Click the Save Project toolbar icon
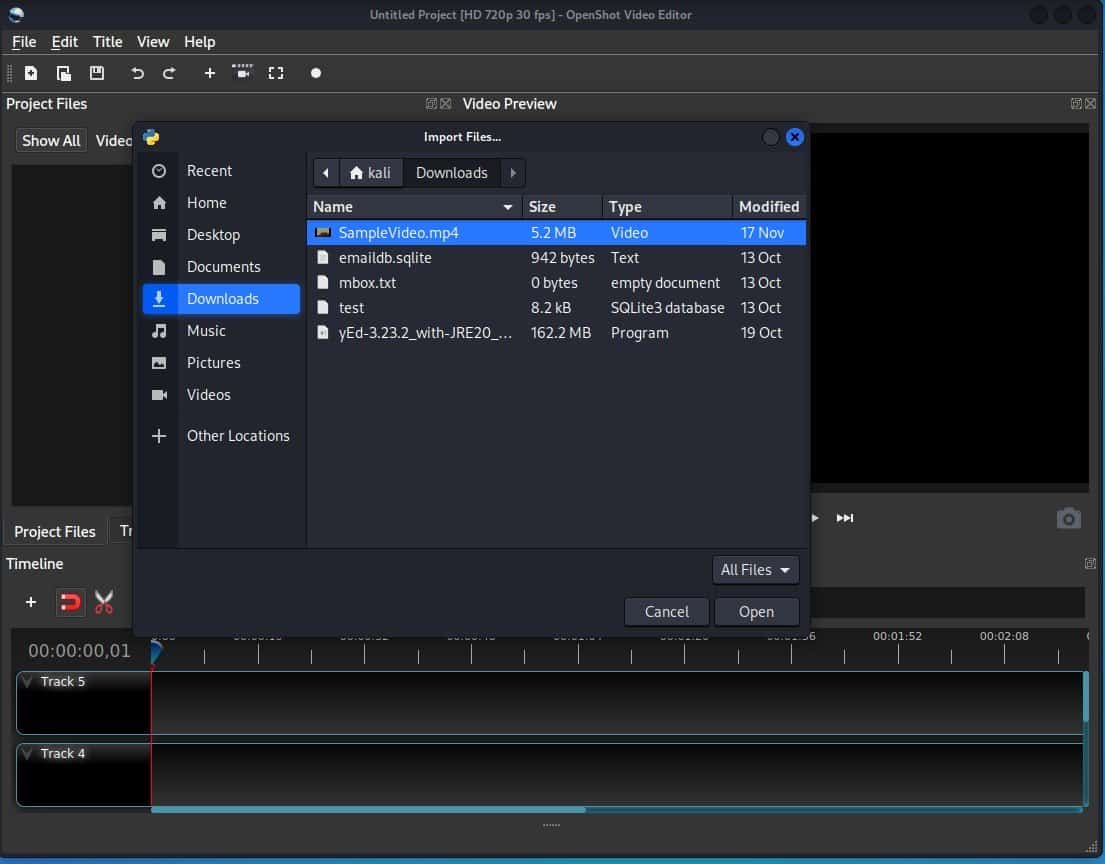 coord(97,73)
